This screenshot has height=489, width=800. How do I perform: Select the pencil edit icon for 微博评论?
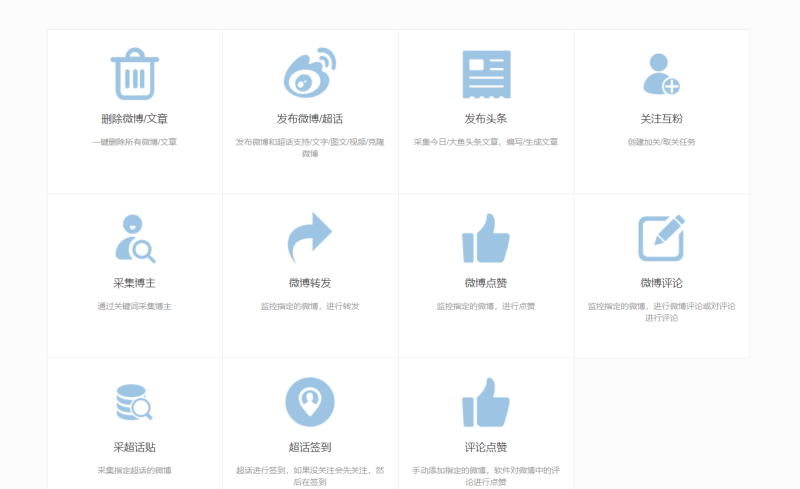661,238
